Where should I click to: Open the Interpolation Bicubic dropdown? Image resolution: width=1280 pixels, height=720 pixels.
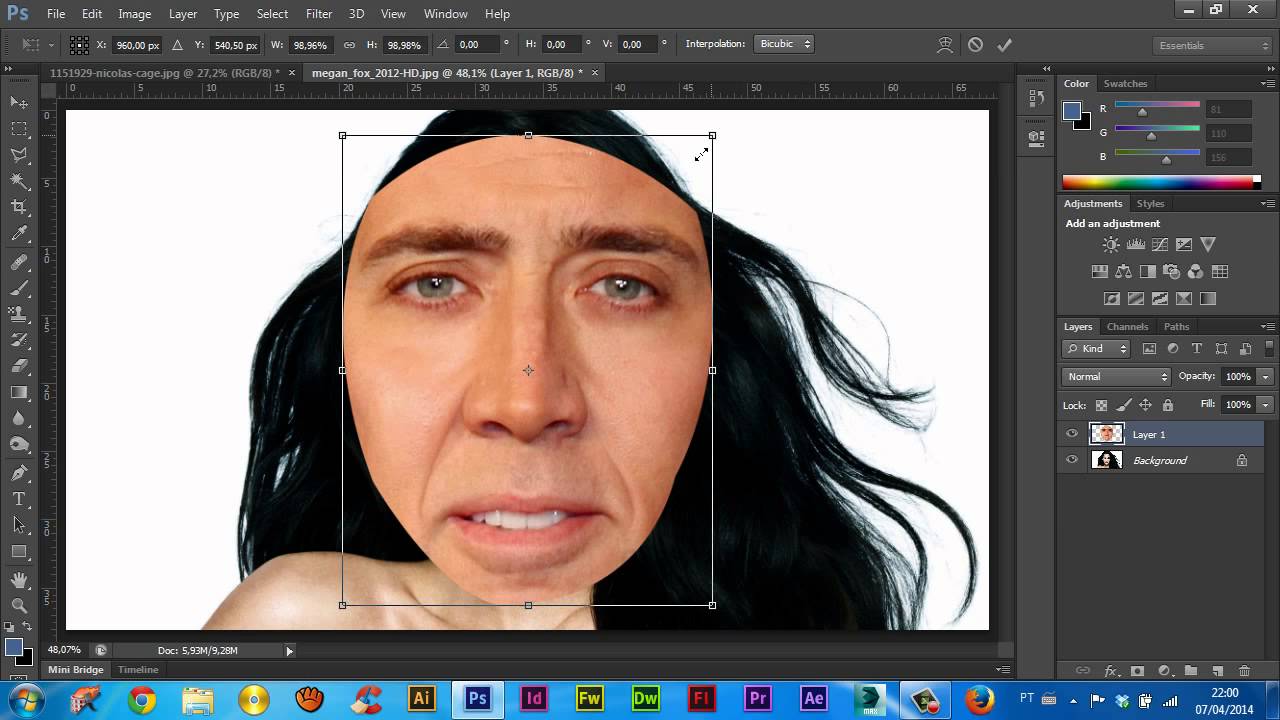(785, 44)
